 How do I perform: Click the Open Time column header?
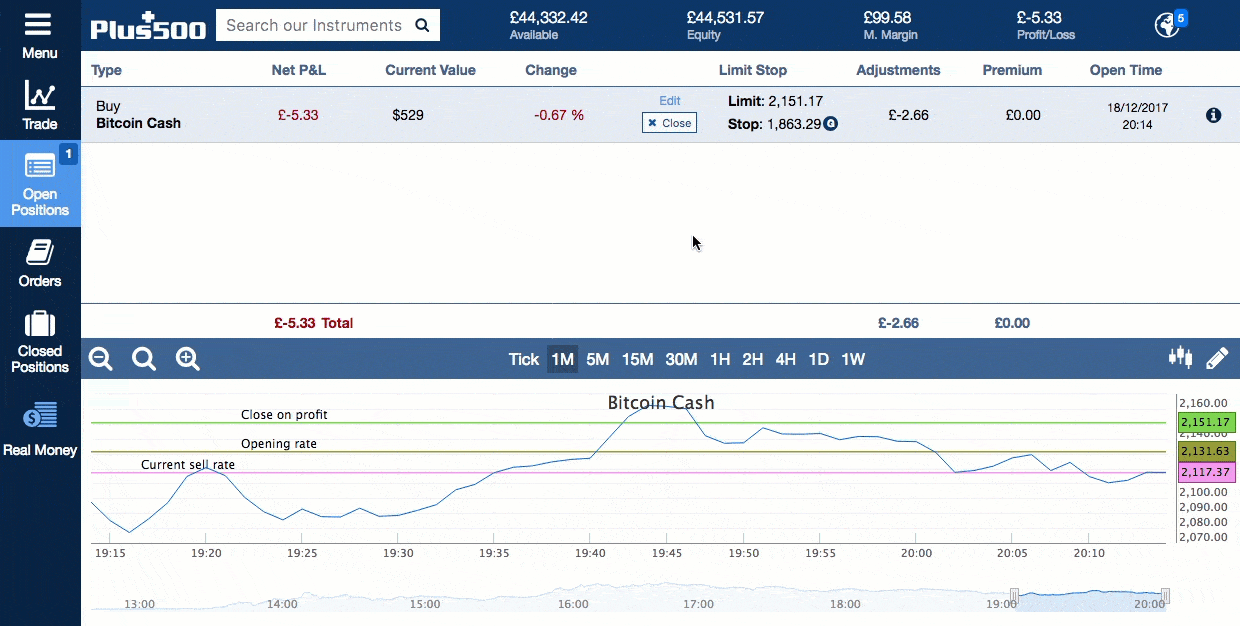1126,70
